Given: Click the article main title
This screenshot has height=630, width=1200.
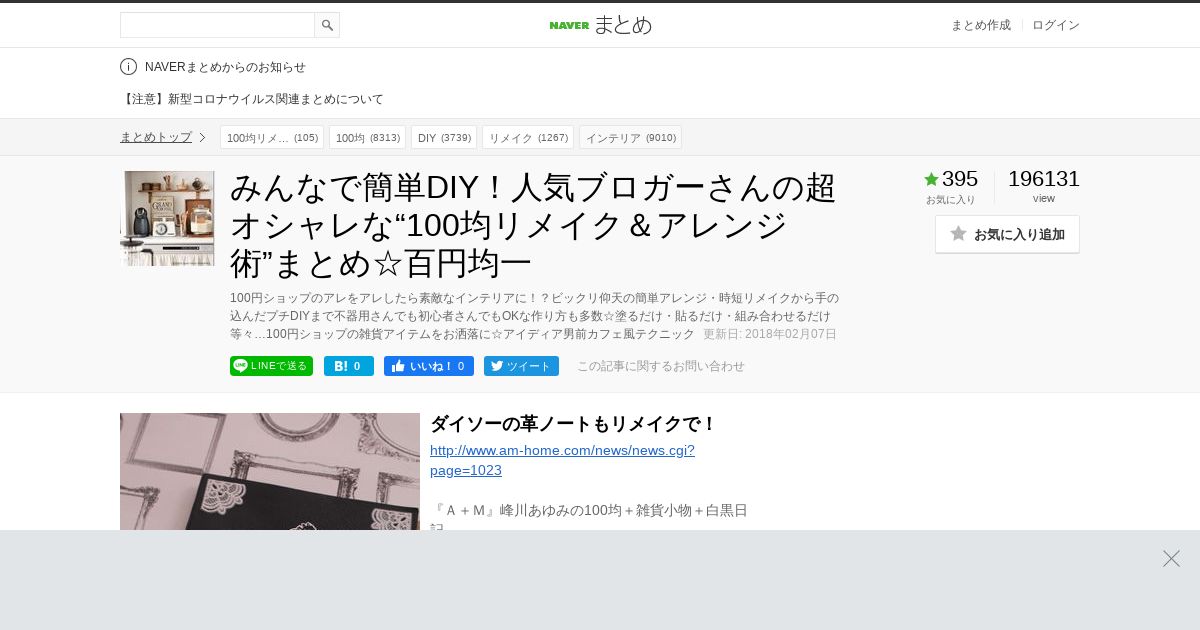Looking at the screenshot, I should click(x=533, y=225).
